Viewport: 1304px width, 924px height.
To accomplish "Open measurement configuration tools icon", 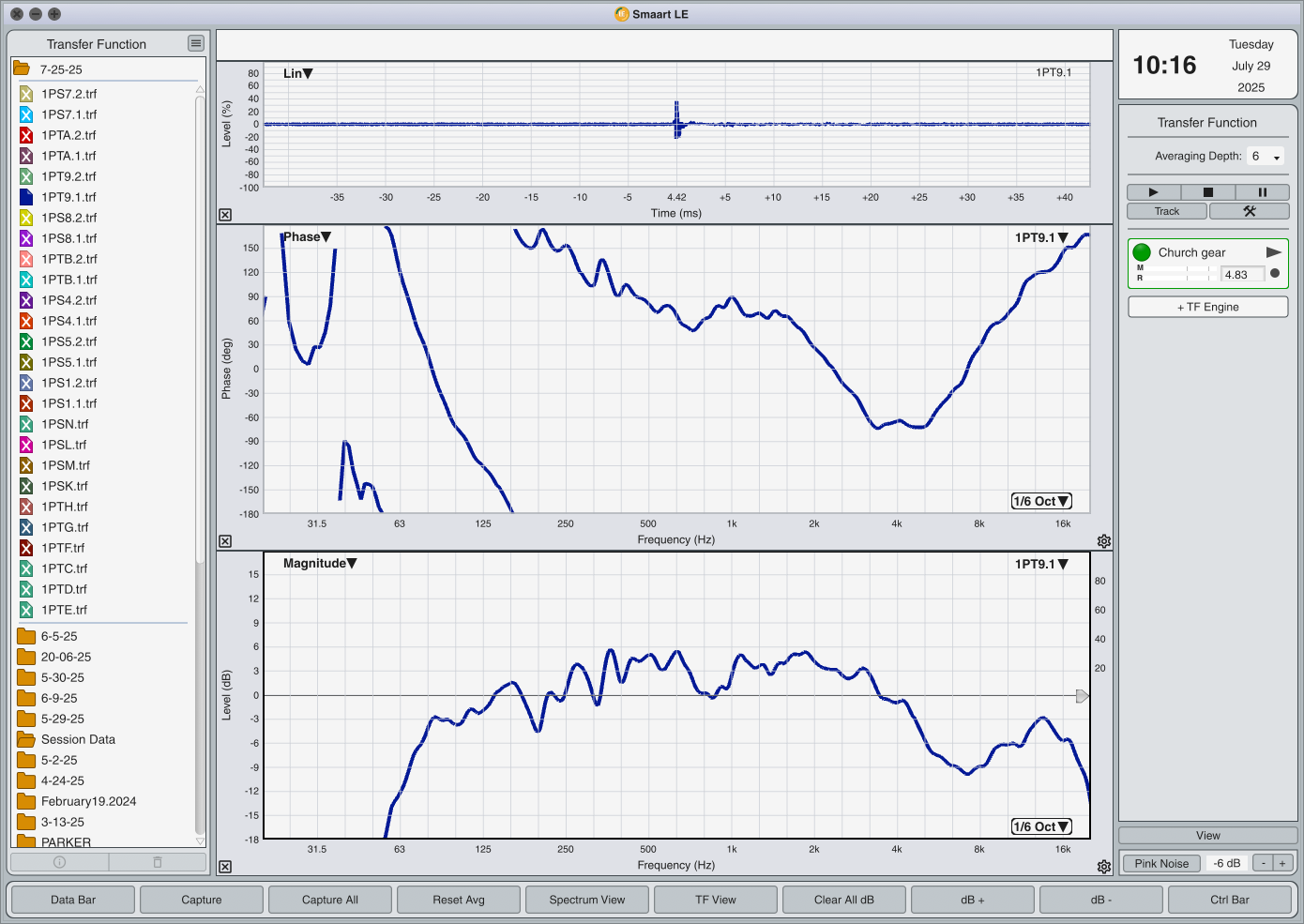I will click(1250, 211).
